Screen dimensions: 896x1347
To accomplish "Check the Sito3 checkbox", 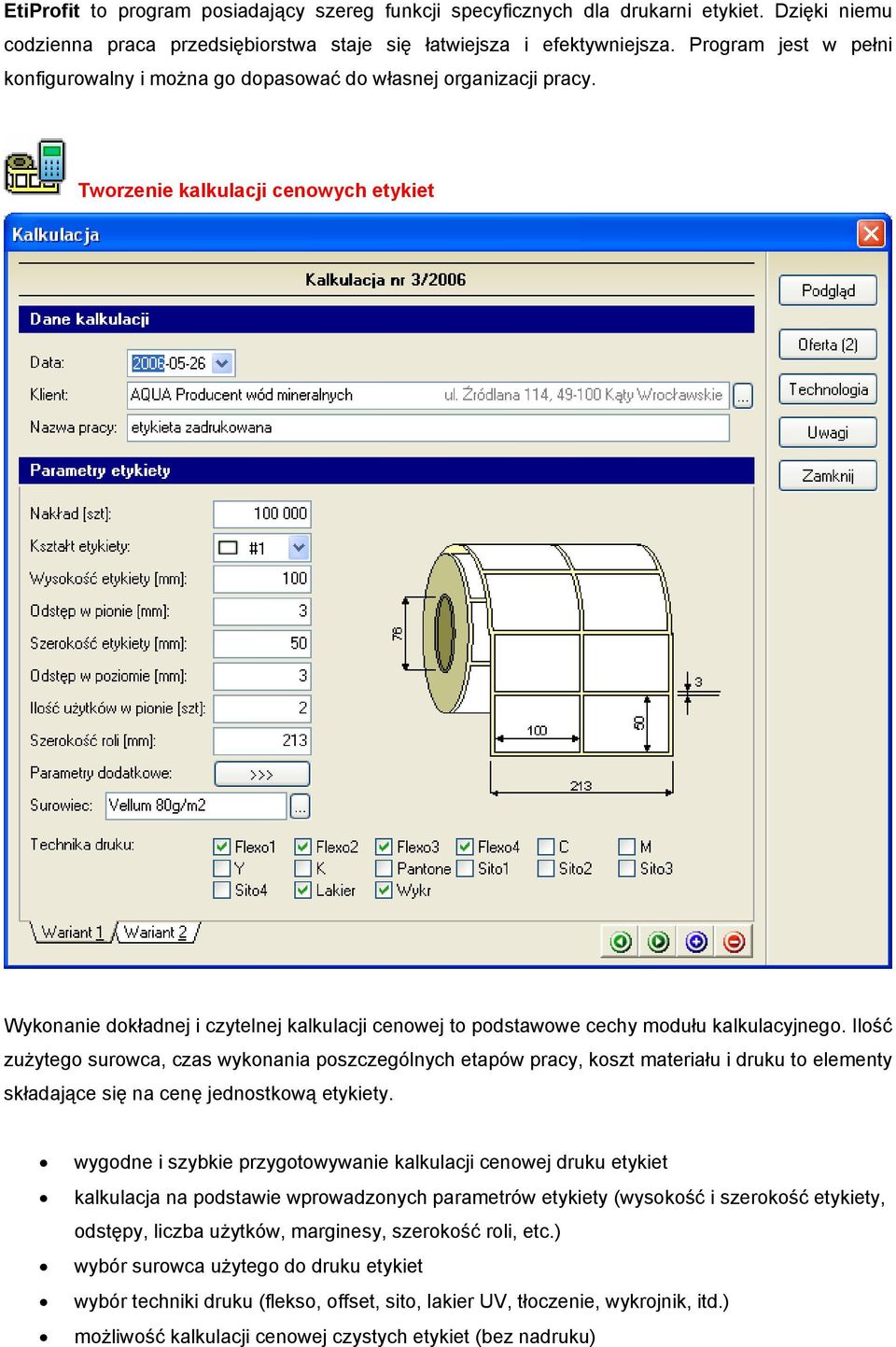I will [x=627, y=868].
